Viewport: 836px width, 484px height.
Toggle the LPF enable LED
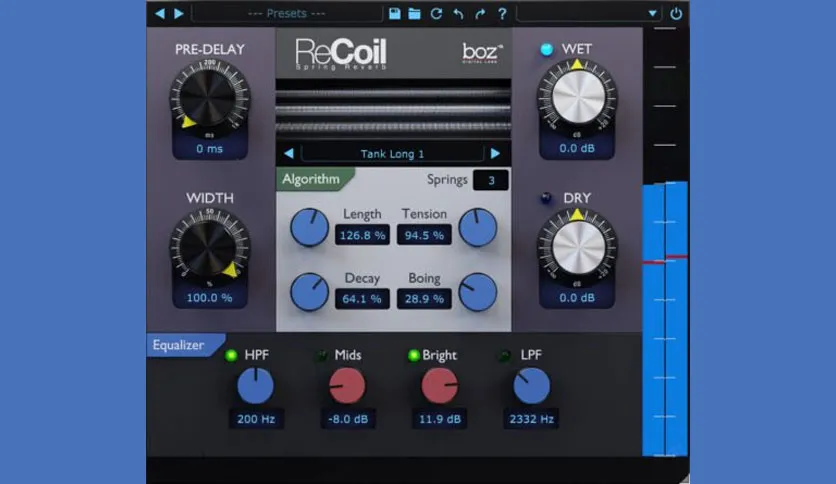point(504,356)
